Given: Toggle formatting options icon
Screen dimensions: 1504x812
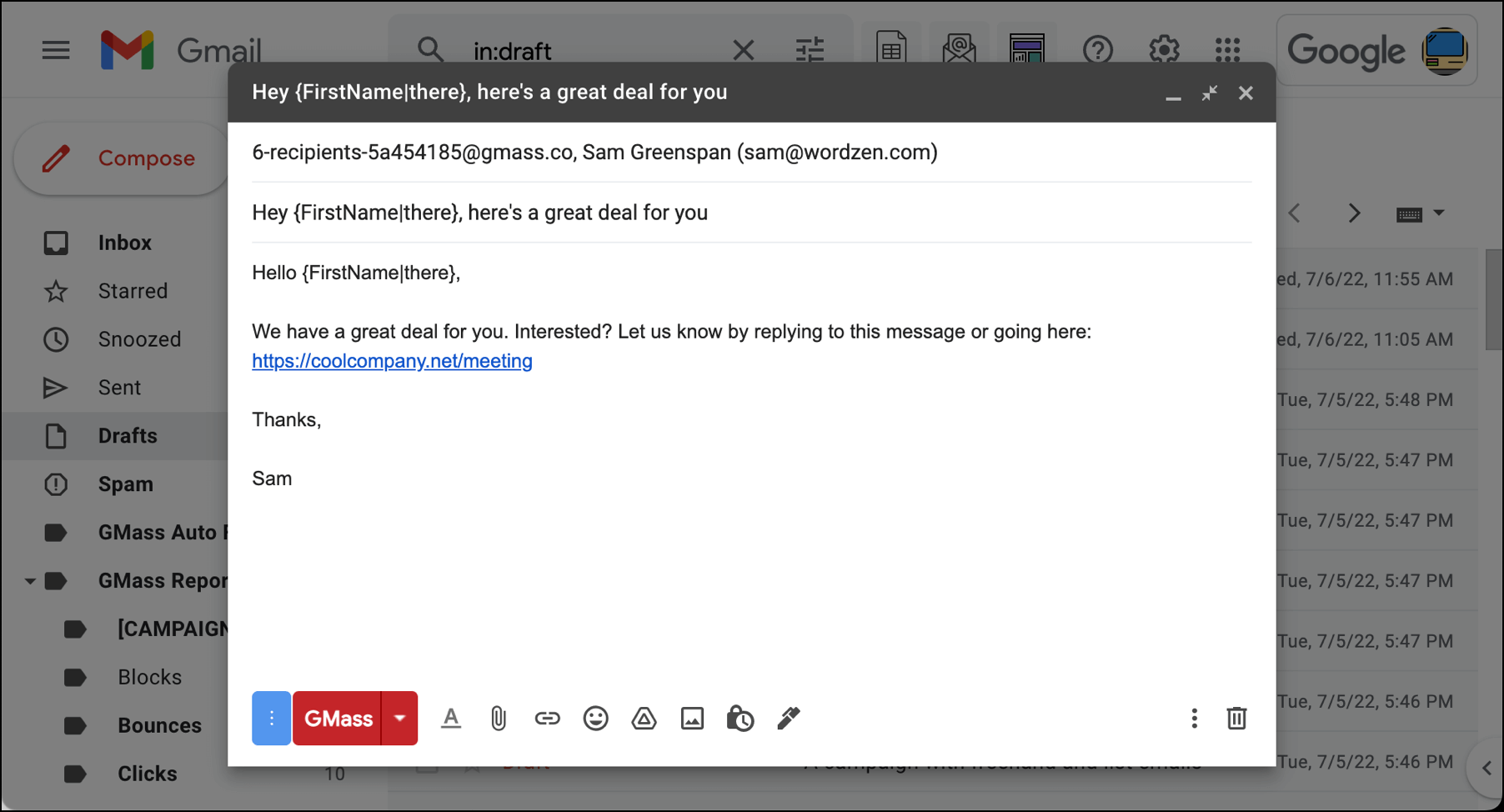Looking at the screenshot, I should tap(451, 718).
